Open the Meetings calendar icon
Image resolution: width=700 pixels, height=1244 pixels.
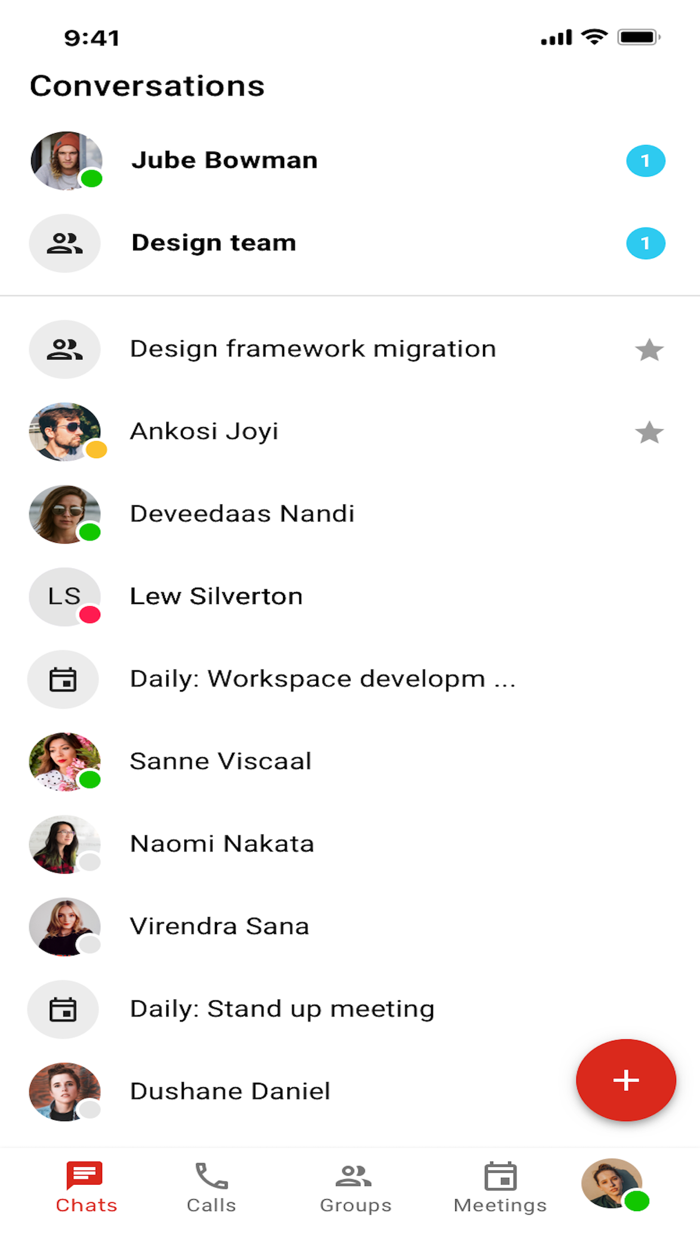click(499, 1177)
